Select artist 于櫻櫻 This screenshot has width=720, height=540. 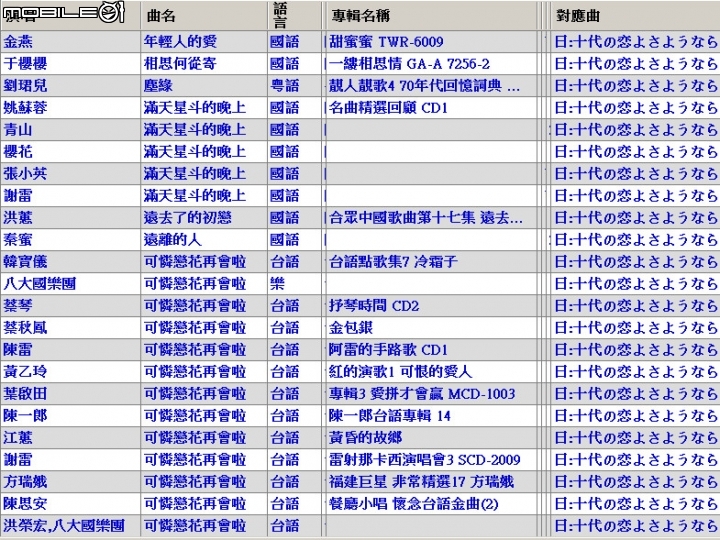25,64
